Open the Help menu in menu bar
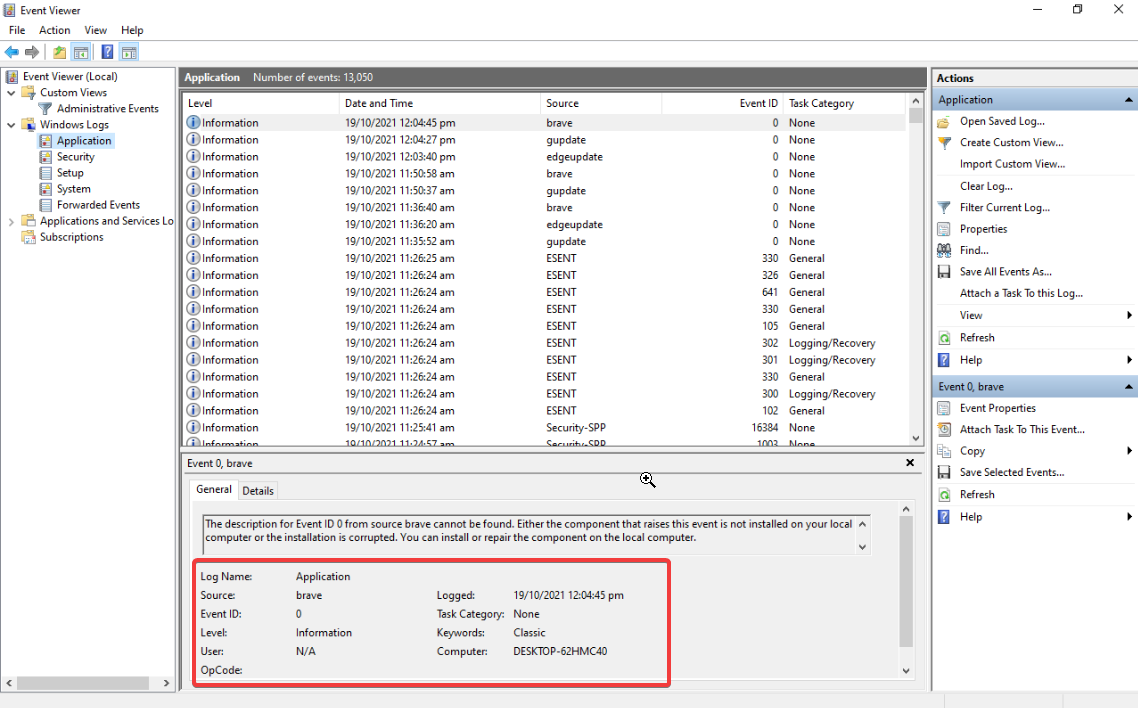The width and height of the screenshot is (1138, 708). (132, 30)
